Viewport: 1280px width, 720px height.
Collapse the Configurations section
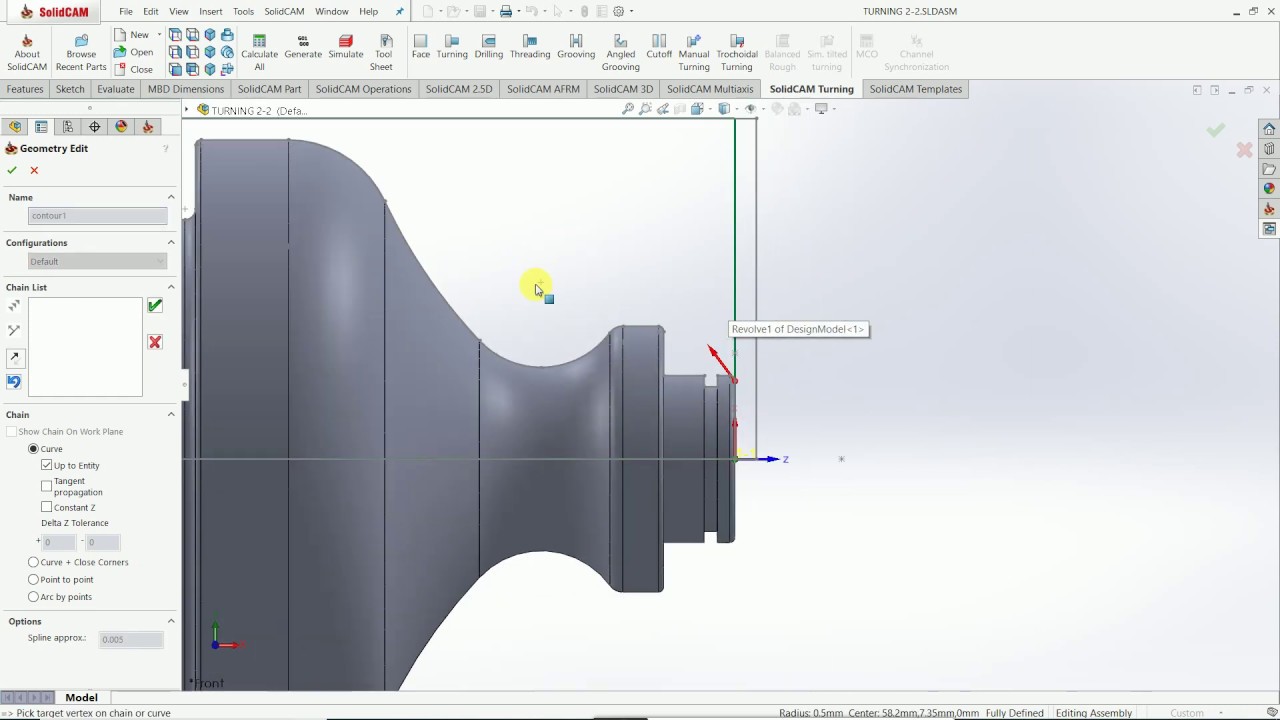click(171, 243)
